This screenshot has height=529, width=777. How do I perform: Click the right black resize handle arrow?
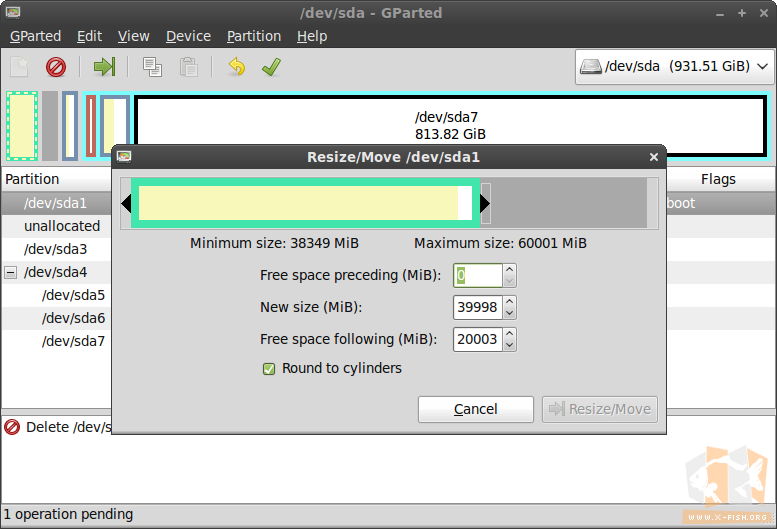485,203
